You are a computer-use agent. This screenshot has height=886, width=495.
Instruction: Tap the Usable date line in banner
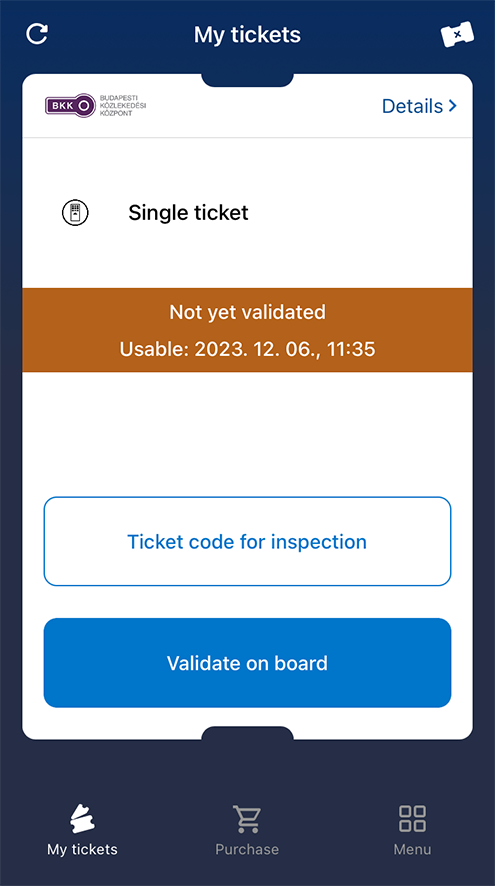[248, 349]
